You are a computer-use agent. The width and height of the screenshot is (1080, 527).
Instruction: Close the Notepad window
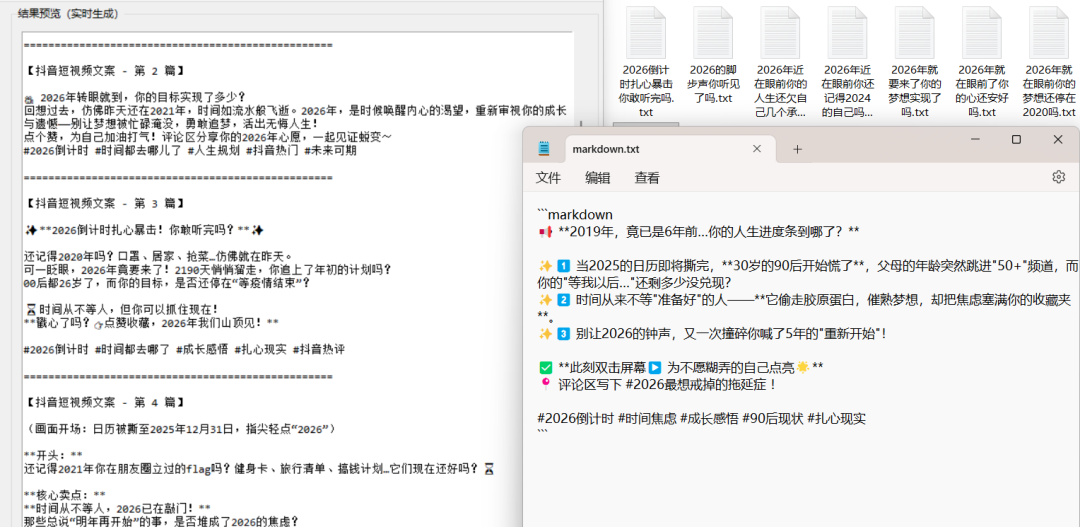(1058, 140)
